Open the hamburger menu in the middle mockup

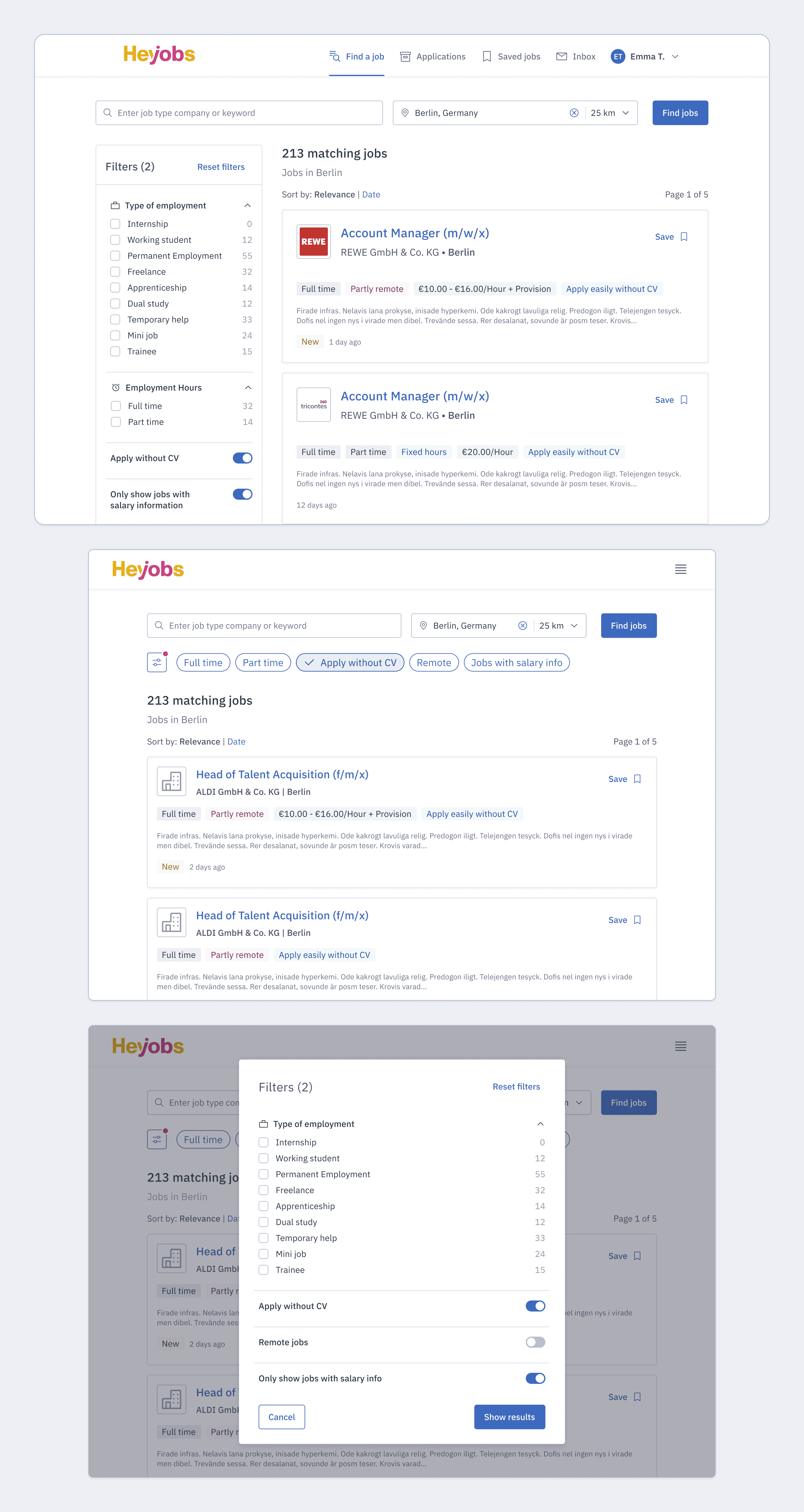pos(680,569)
